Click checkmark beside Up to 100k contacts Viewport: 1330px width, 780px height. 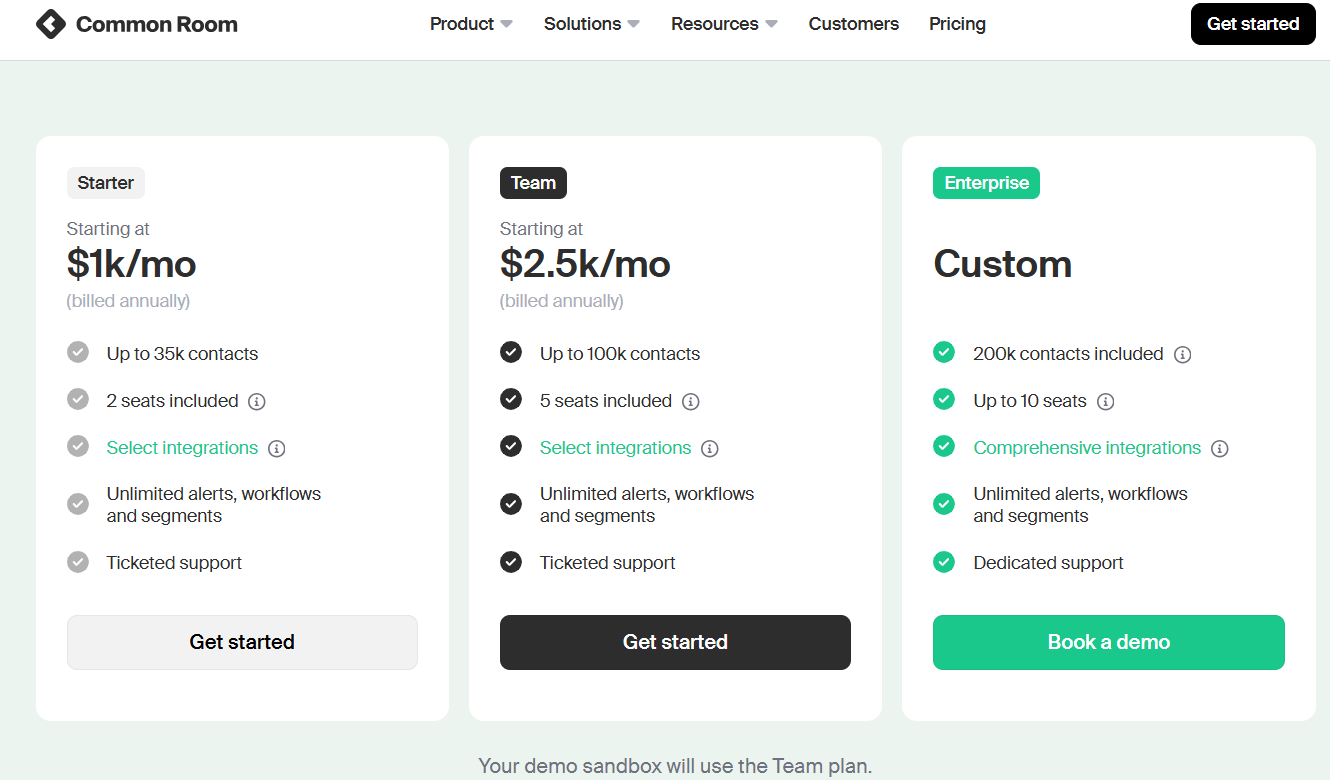click(511, 353)
